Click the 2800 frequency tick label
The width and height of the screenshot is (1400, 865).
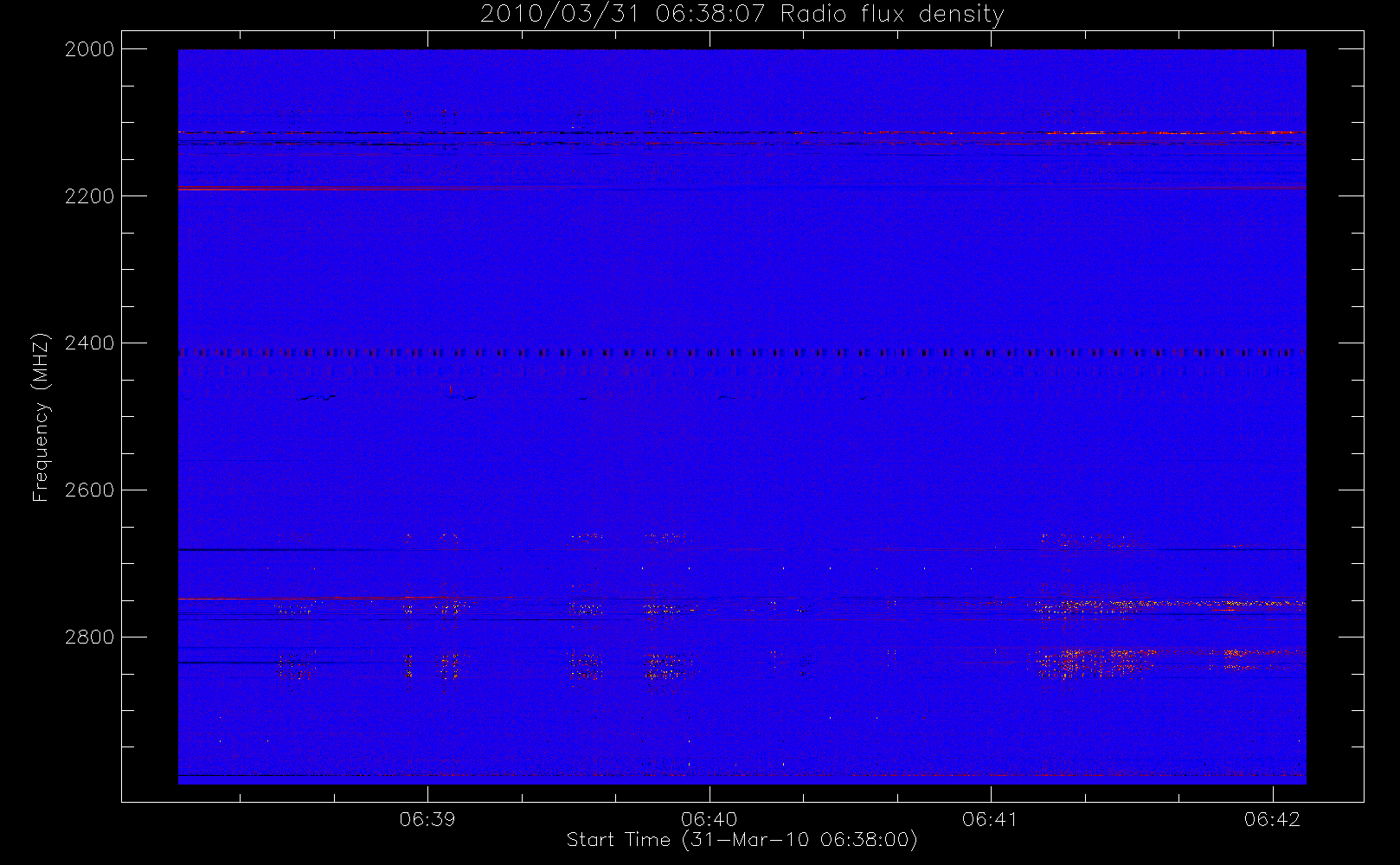pyautogui.click(x=90, y=638)
